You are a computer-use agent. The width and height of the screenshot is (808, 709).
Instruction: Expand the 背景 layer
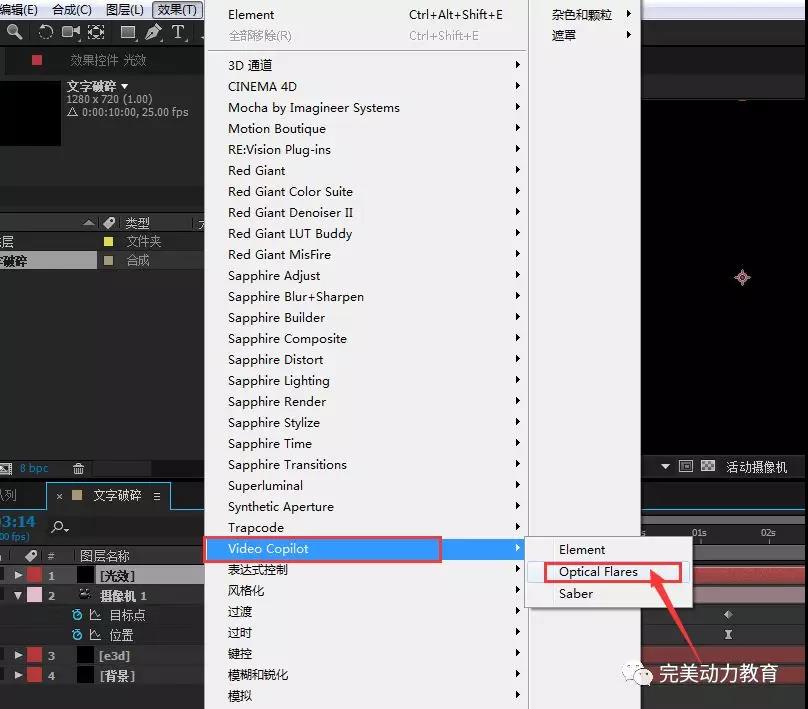coord(19,675)
